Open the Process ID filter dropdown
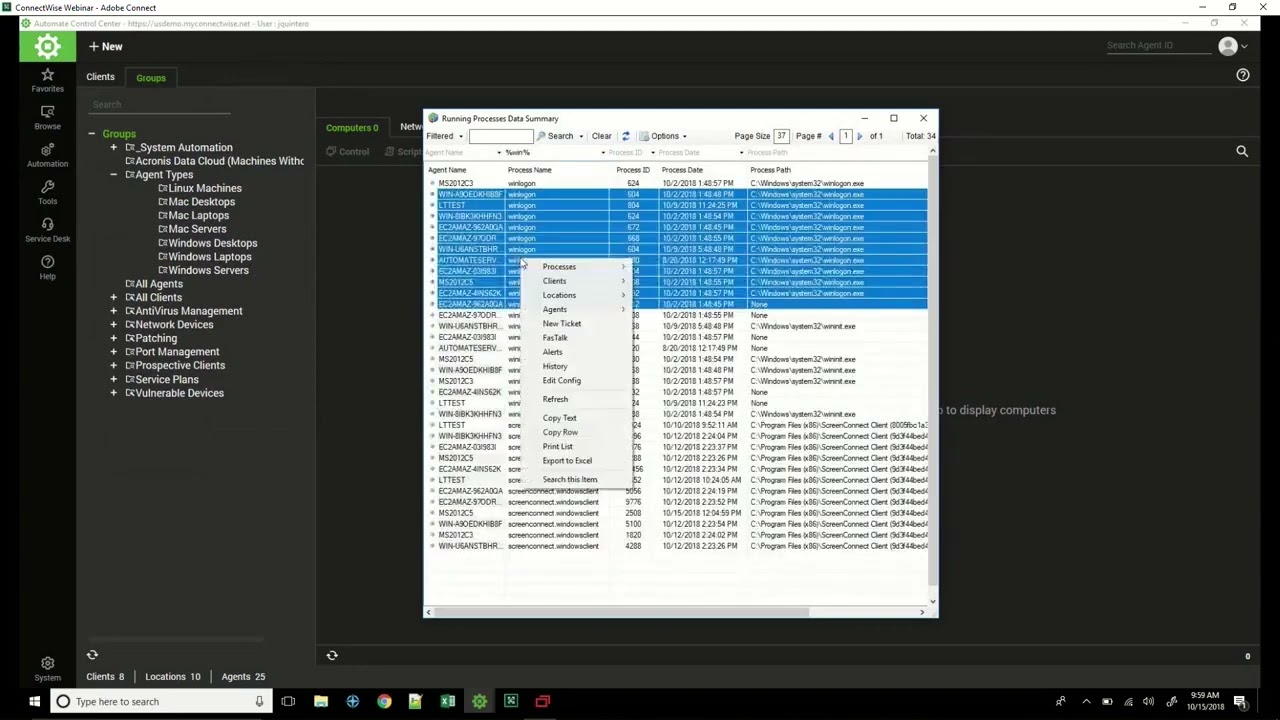Image resolution: width=1280 pixels, height=720 pixels. coord(653,153)
